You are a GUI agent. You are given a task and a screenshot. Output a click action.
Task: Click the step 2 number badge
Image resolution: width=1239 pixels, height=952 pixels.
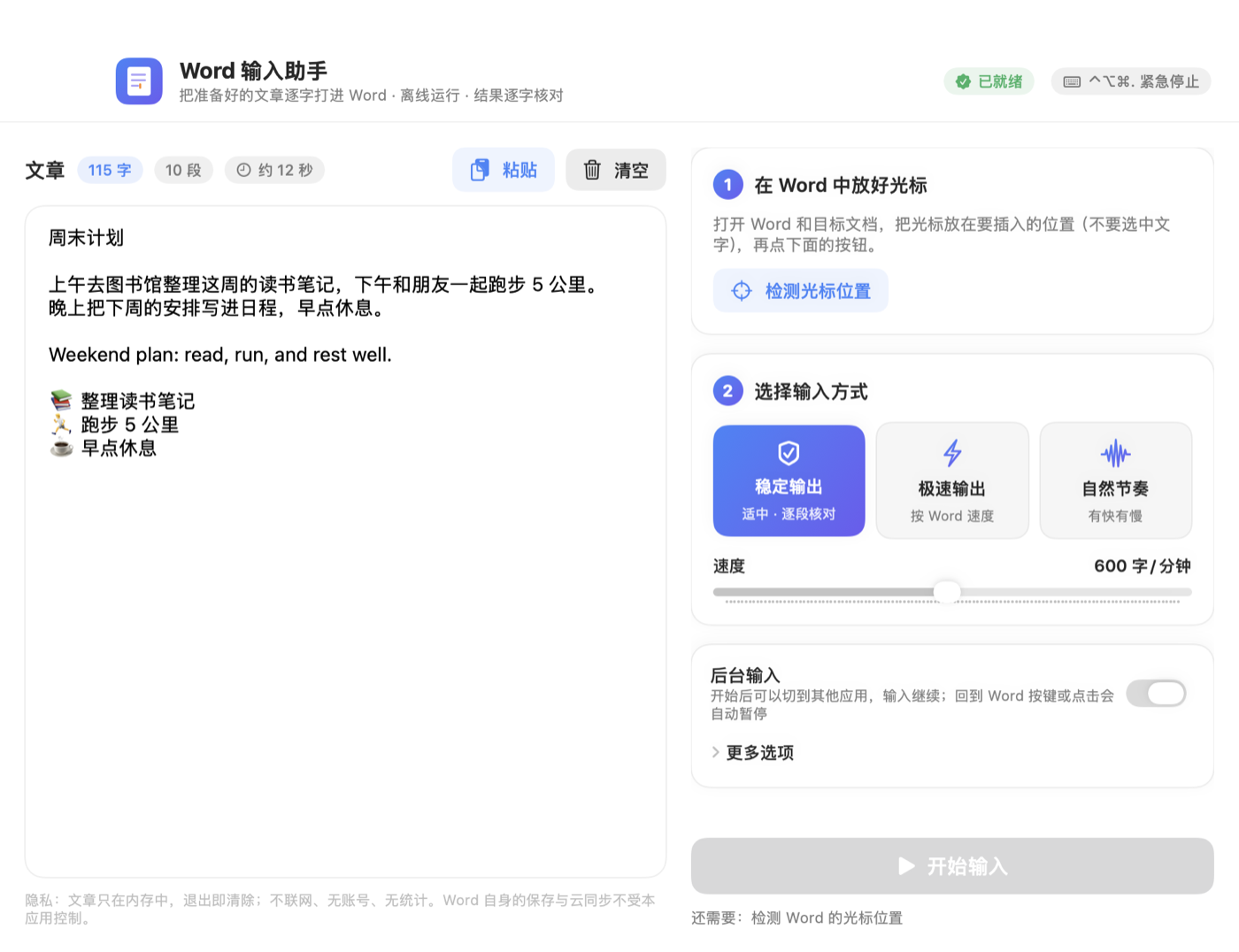click(x=727, y=391)
